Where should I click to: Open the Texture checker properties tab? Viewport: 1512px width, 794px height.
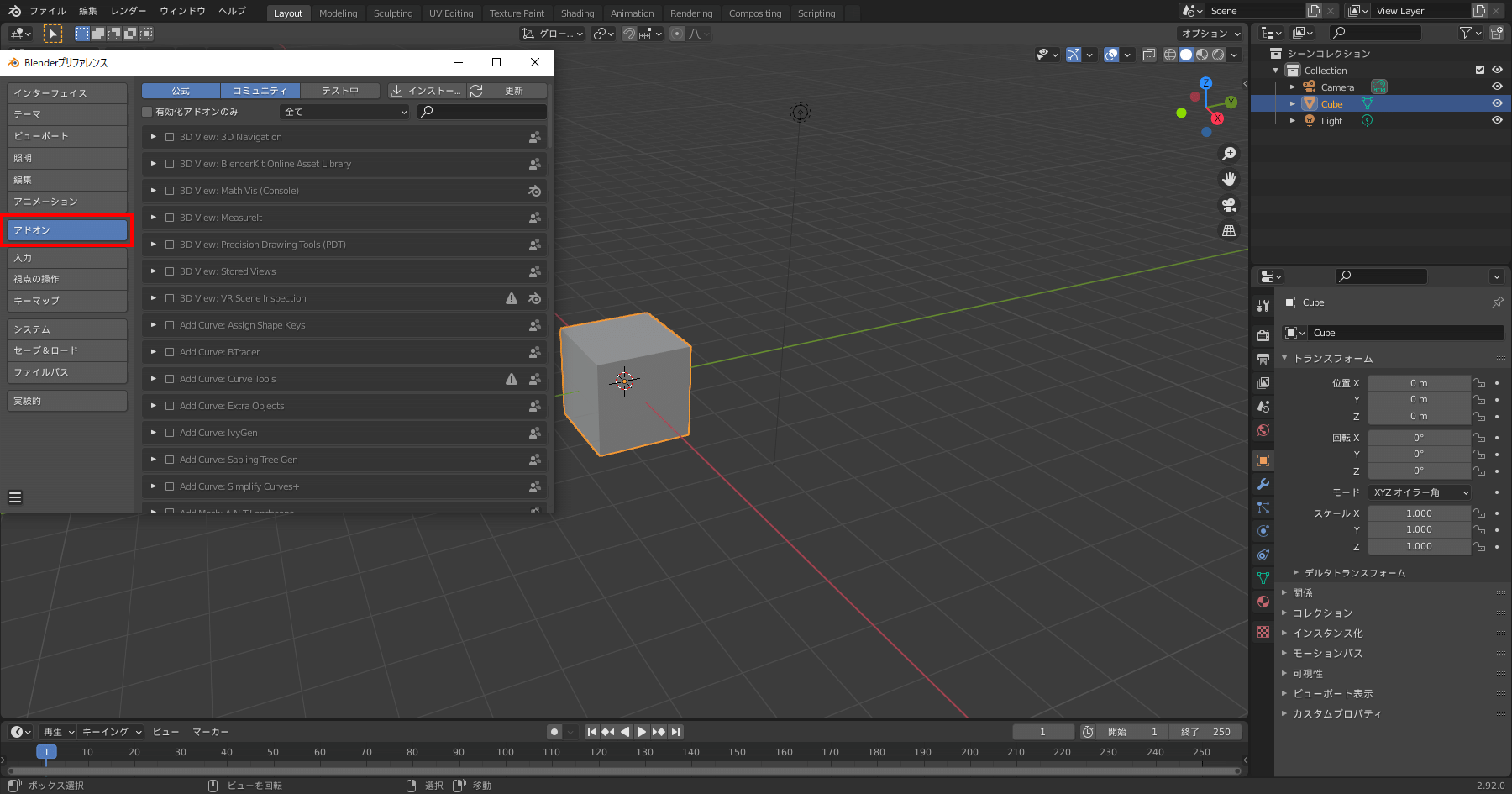tap(1263, 632)
